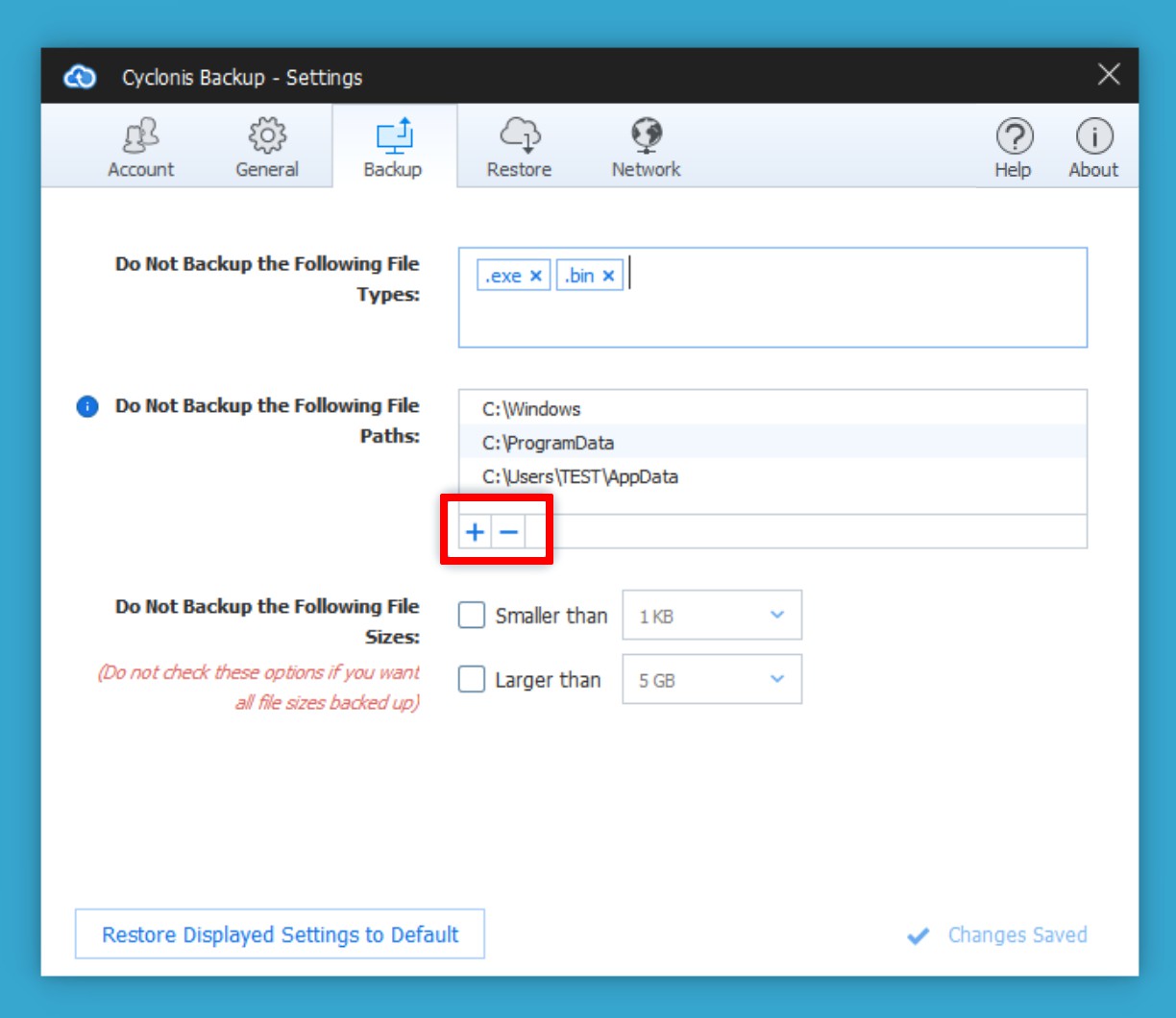Go to the Network globe tab

(646, 148)
